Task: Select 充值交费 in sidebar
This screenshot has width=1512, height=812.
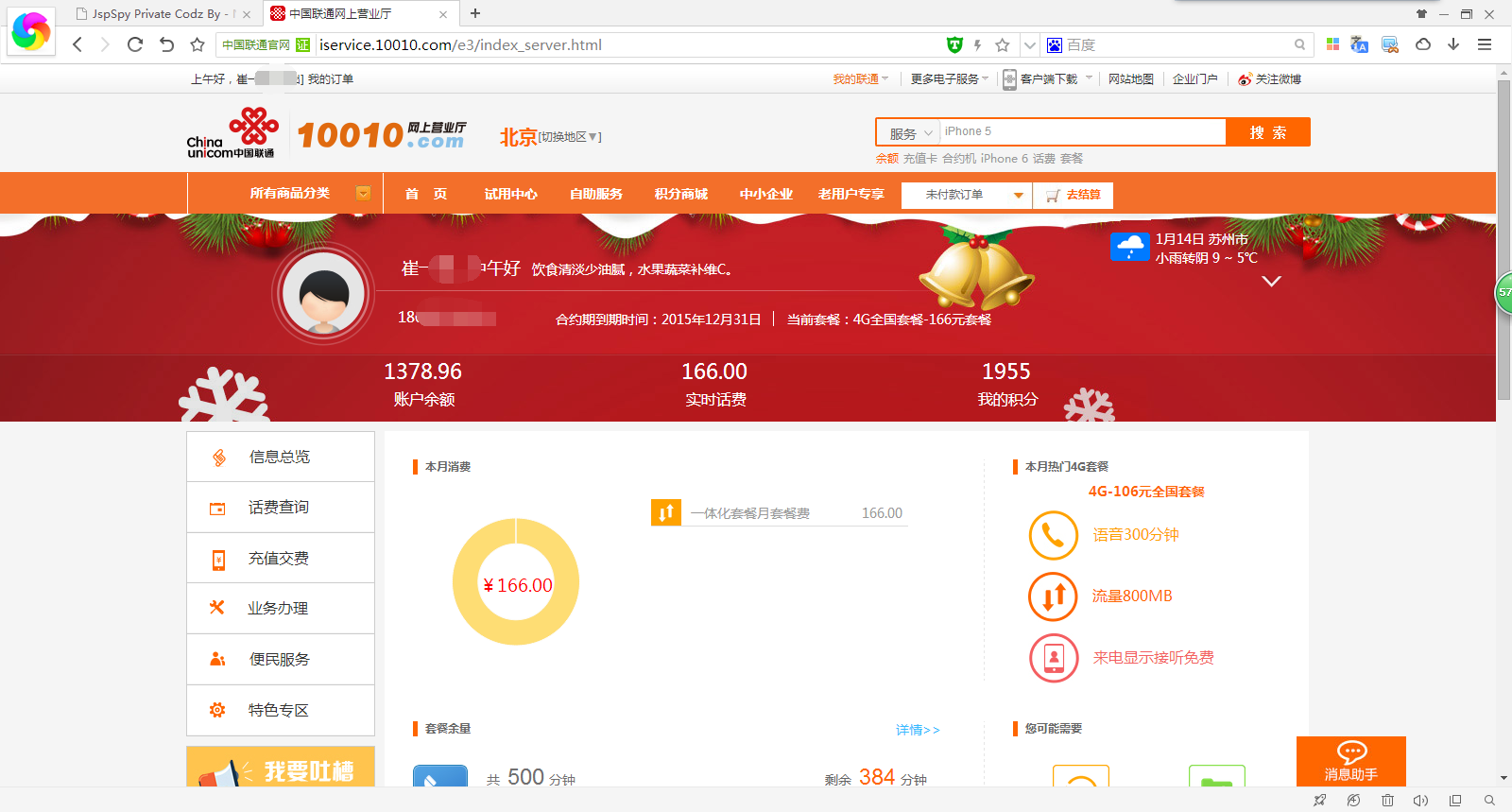Action: point(281,558)
